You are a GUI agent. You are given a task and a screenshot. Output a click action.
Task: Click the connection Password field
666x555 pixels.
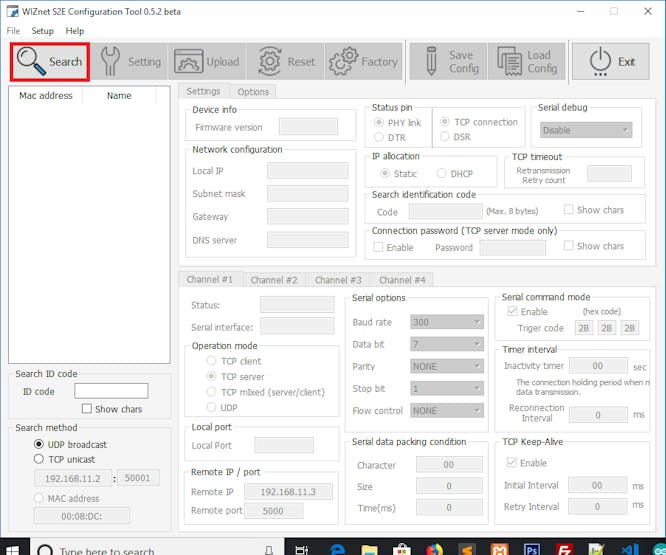coord(513,248)
